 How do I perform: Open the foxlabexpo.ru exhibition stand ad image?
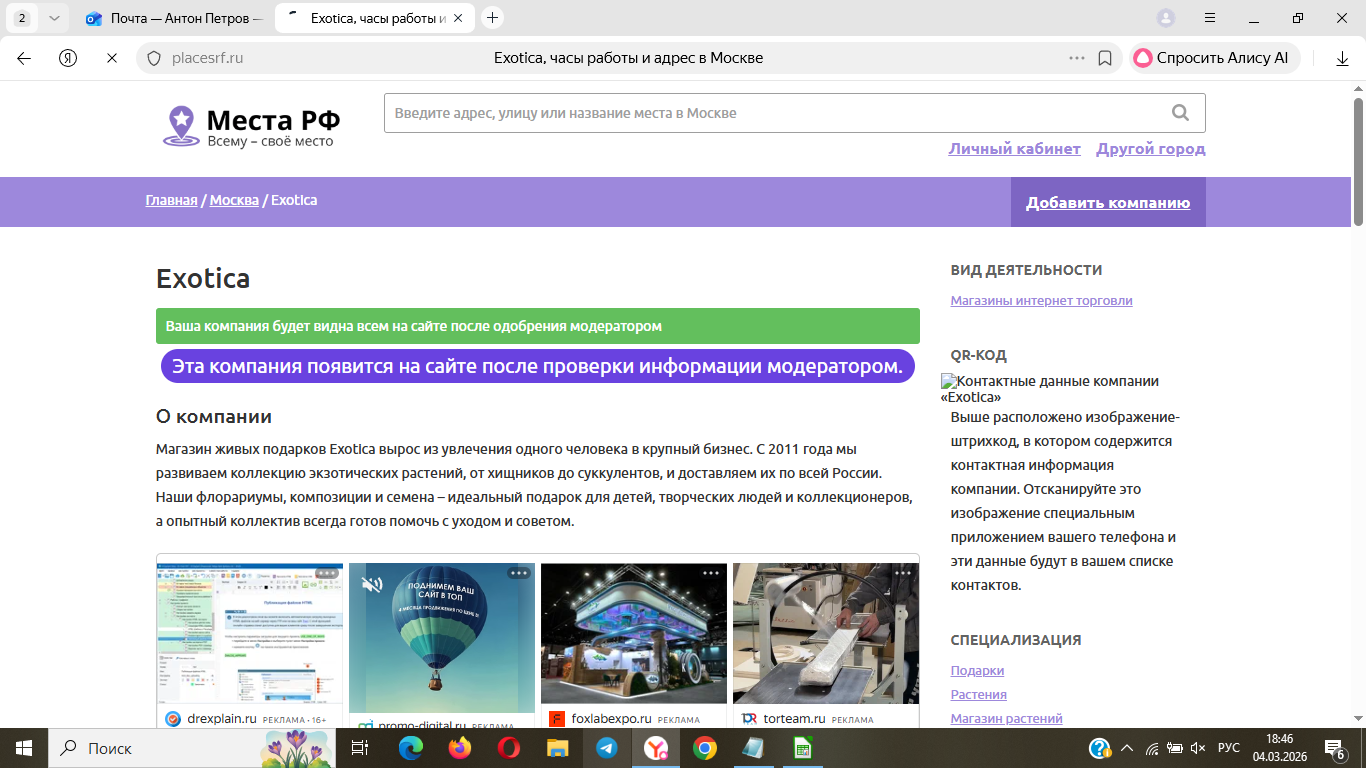pyautogui.click(x=634, y=634)
